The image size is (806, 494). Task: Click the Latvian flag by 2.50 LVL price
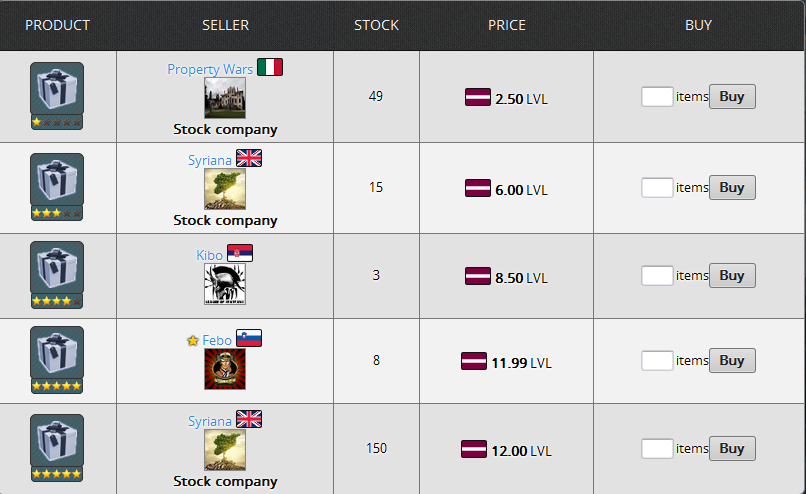point(478,97)
